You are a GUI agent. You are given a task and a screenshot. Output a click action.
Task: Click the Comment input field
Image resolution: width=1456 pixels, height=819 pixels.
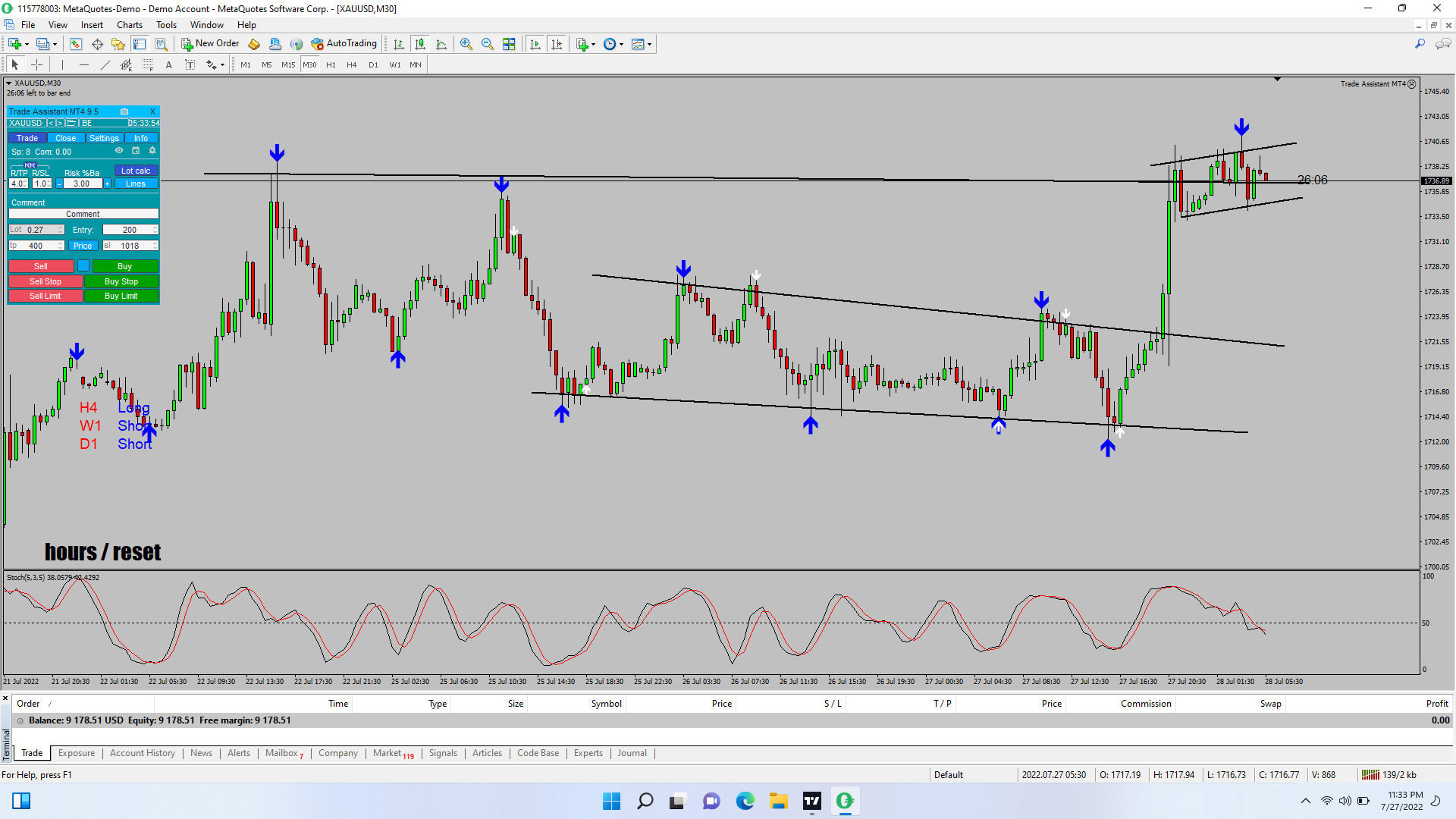pos(83,214)
